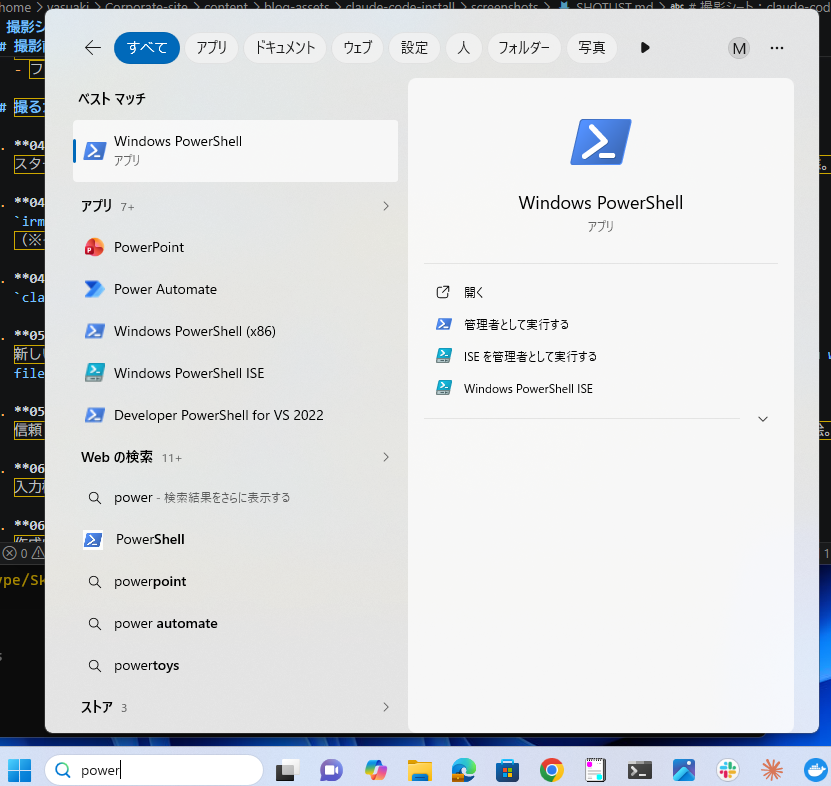
Task: Open the Claude starburst icon on the taskbar
Action: [772, 770]
